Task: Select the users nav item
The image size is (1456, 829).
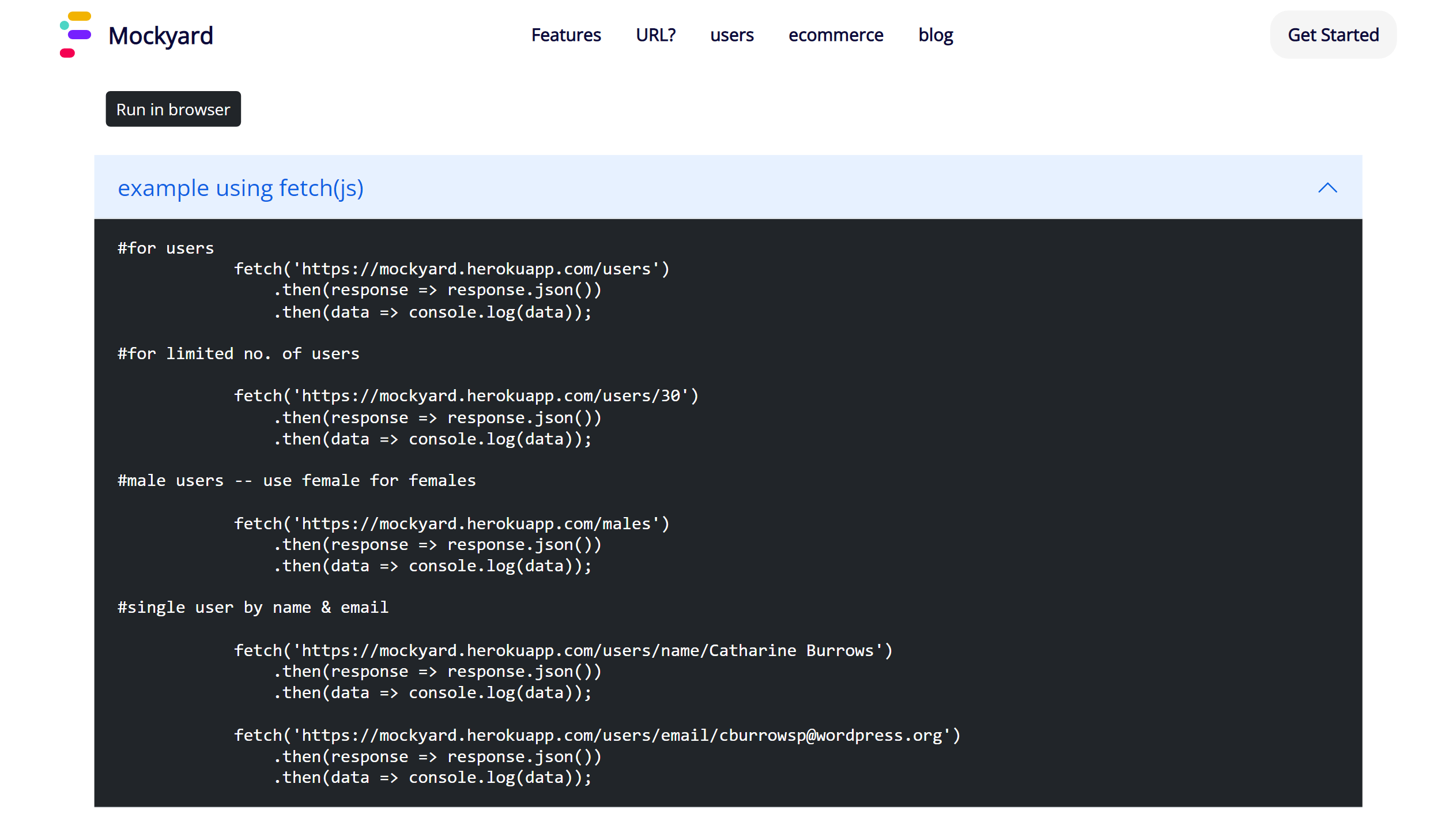Action: coord(731,35)
